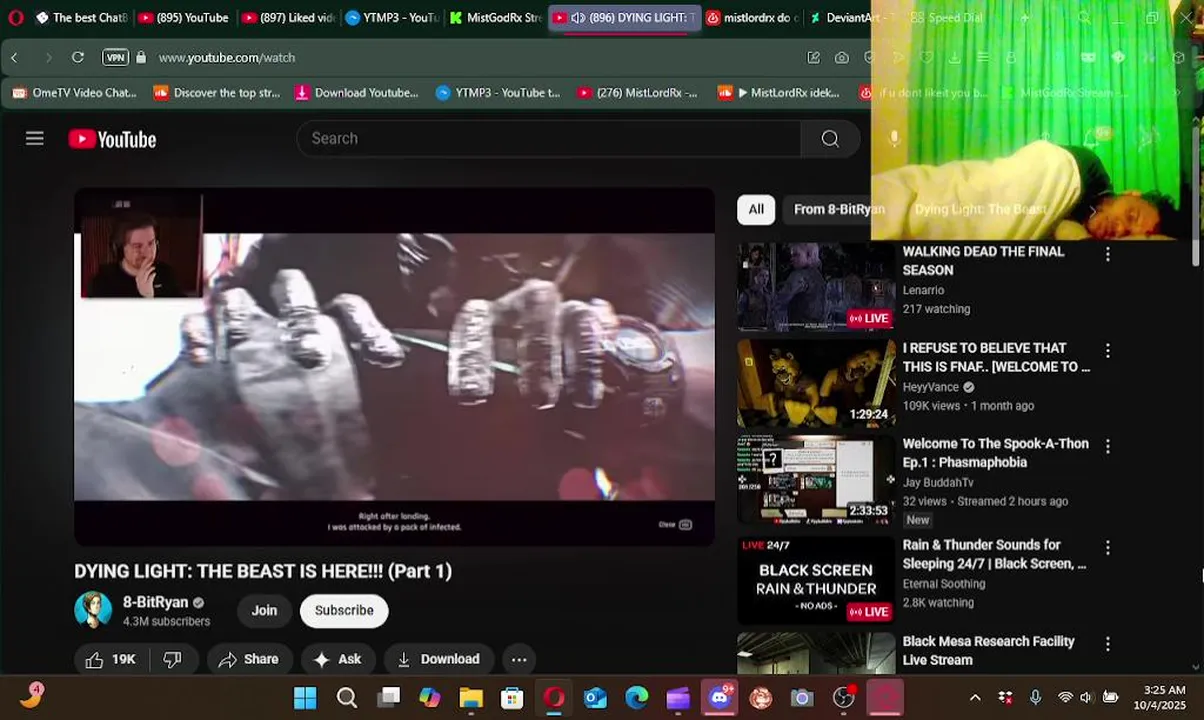This screenshot has width=1204, height=720.
Task: Open the Ask AI button
Action: pos(338,659)
